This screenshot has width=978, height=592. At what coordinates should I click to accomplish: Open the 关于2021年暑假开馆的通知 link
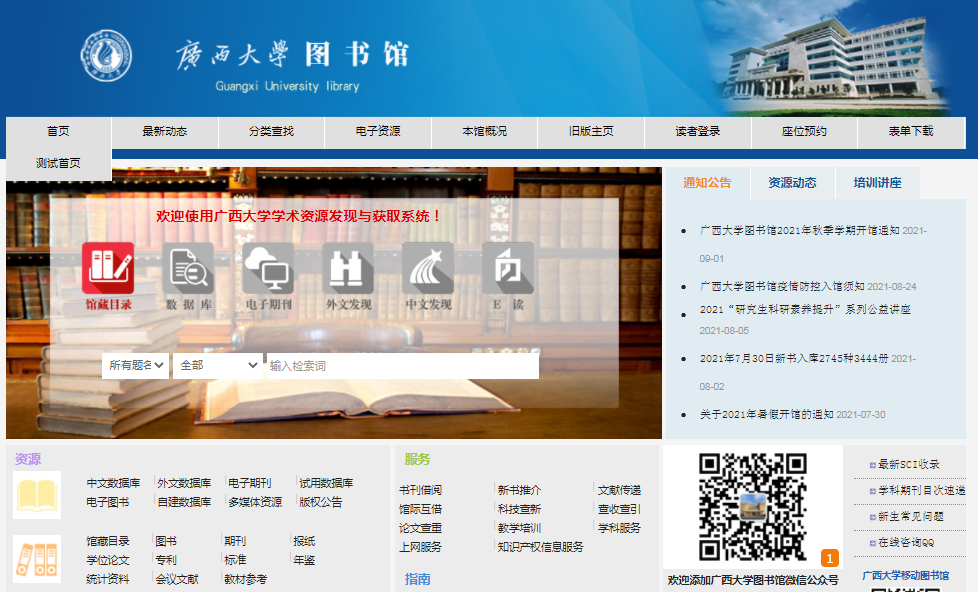point(767,414)
